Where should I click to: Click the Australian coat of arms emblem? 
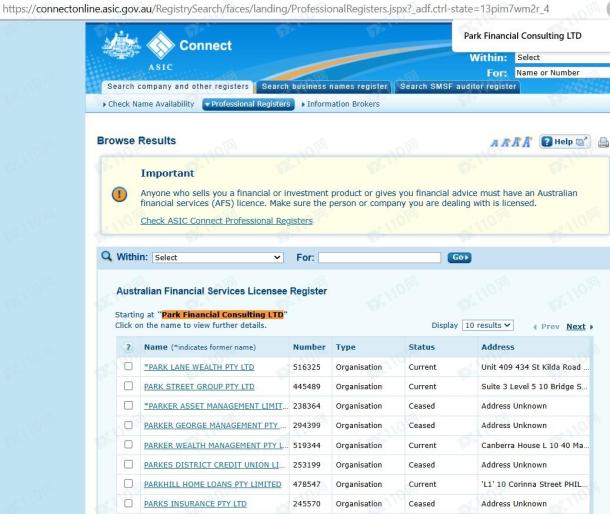pos(121,45)
